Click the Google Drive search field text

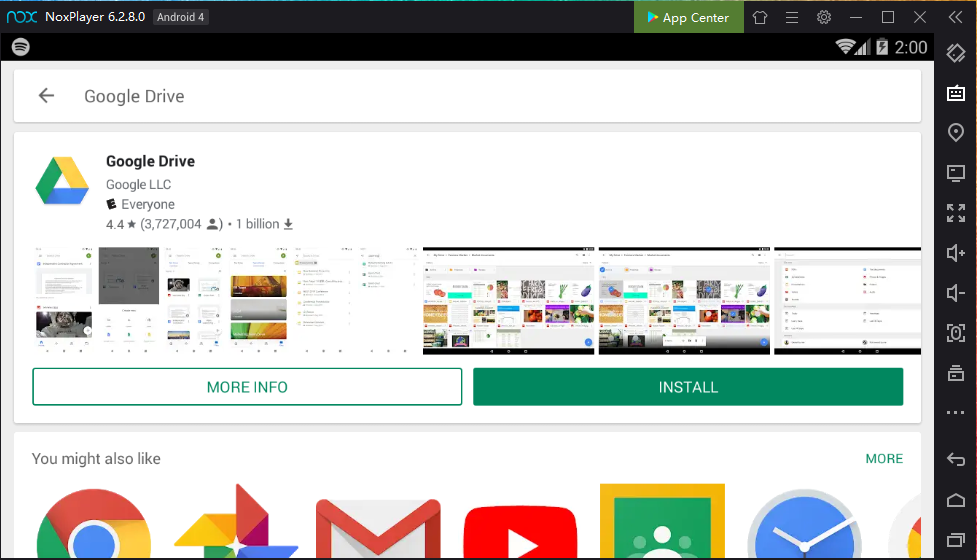[x=134, y=96]
